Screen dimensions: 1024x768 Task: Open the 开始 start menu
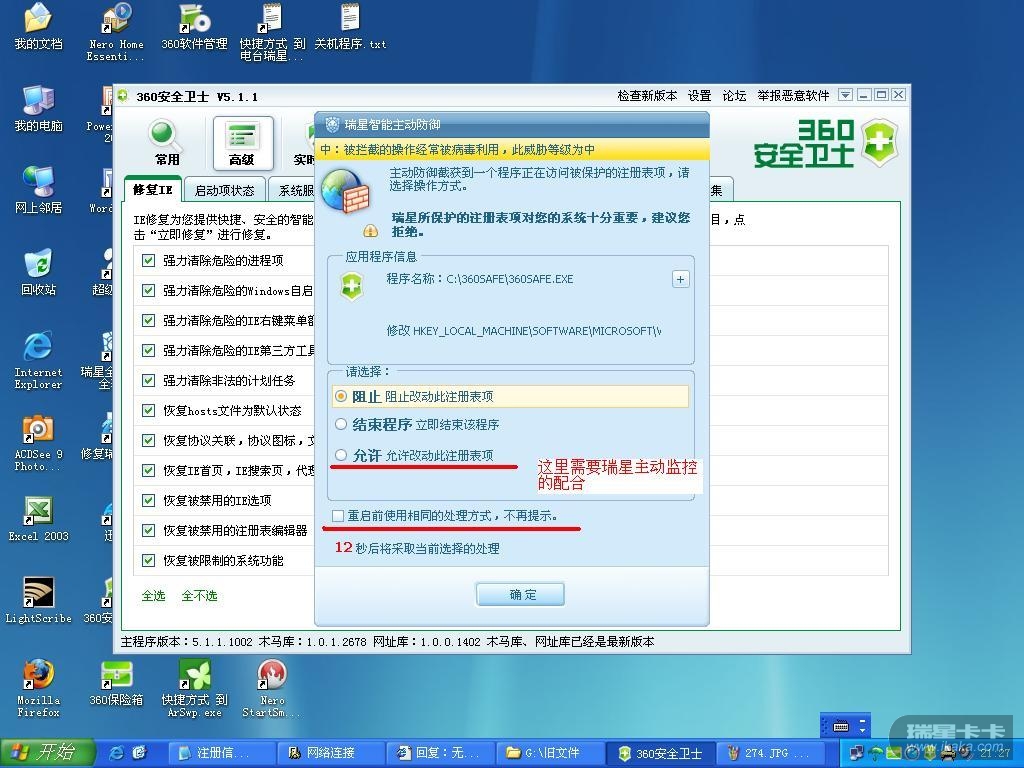tap(47, 753)
